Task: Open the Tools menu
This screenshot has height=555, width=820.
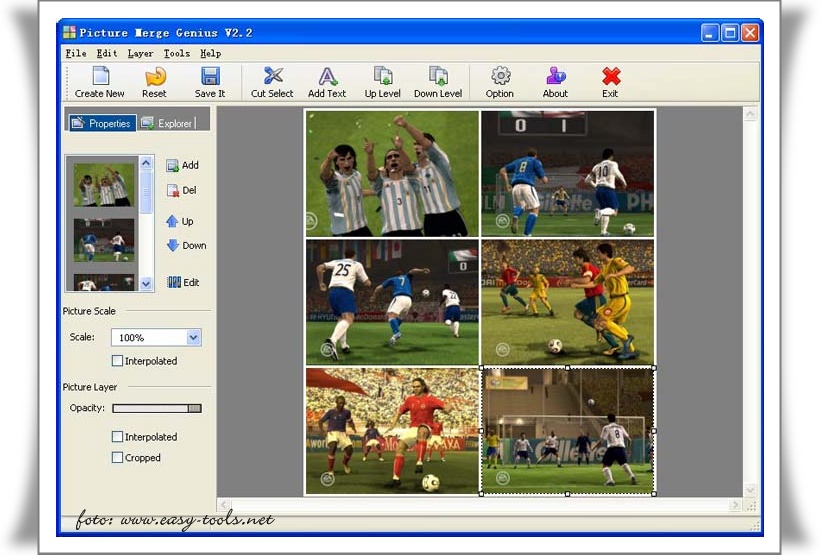Action: click(x=177, y=53)
